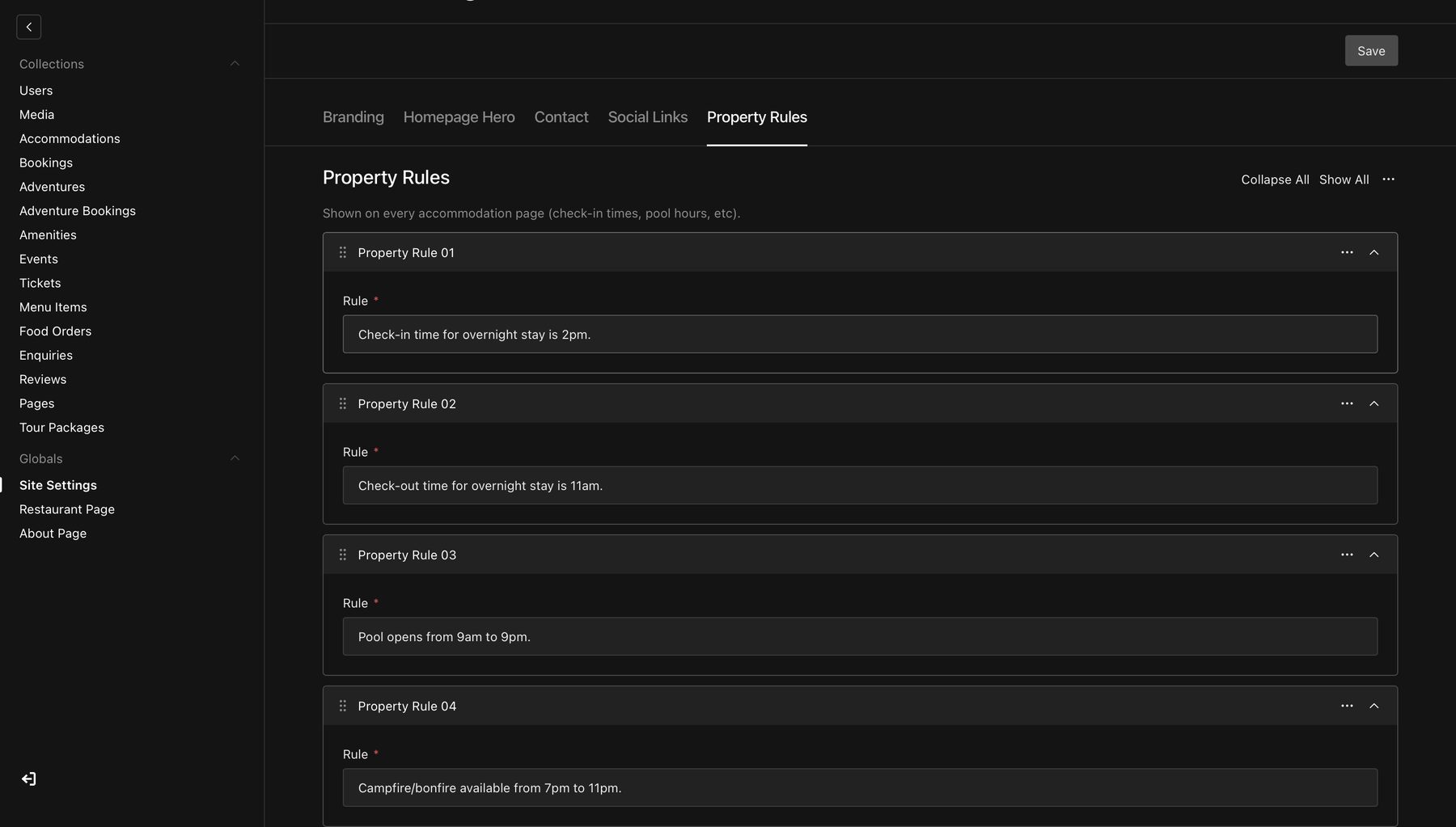Click Show All

1344,179
